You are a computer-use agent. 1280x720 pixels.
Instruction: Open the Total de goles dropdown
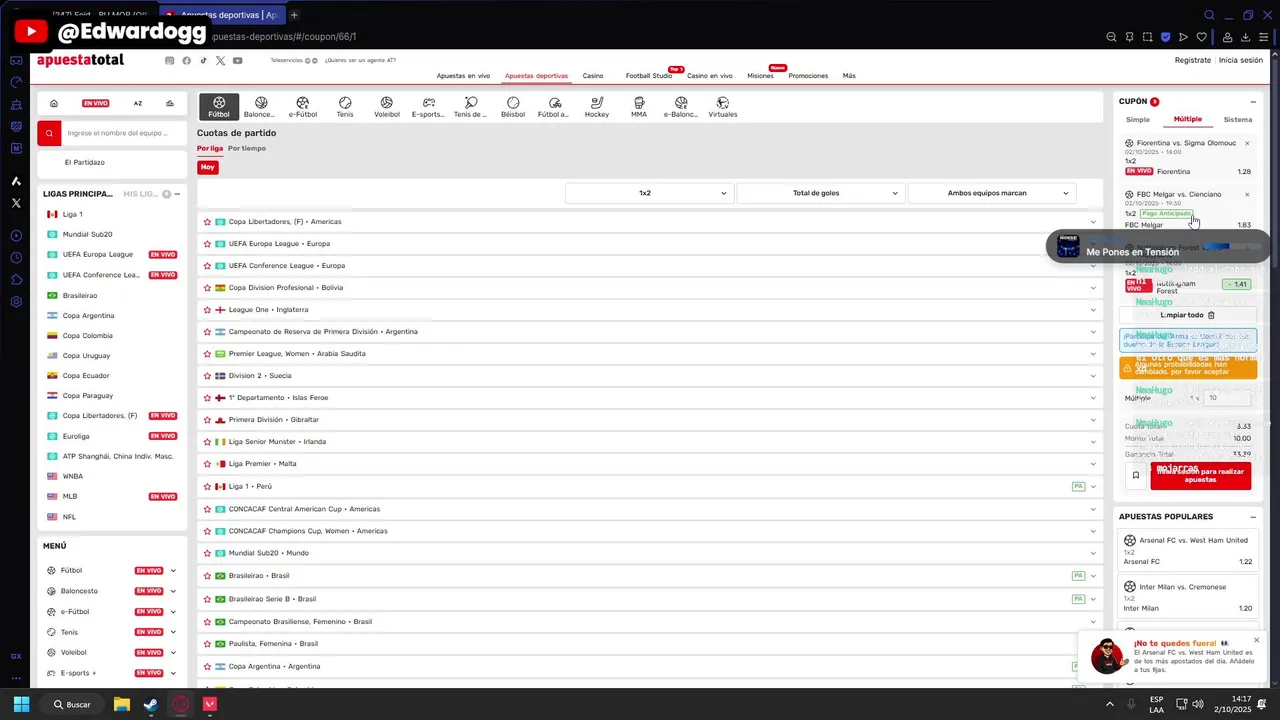820,193
